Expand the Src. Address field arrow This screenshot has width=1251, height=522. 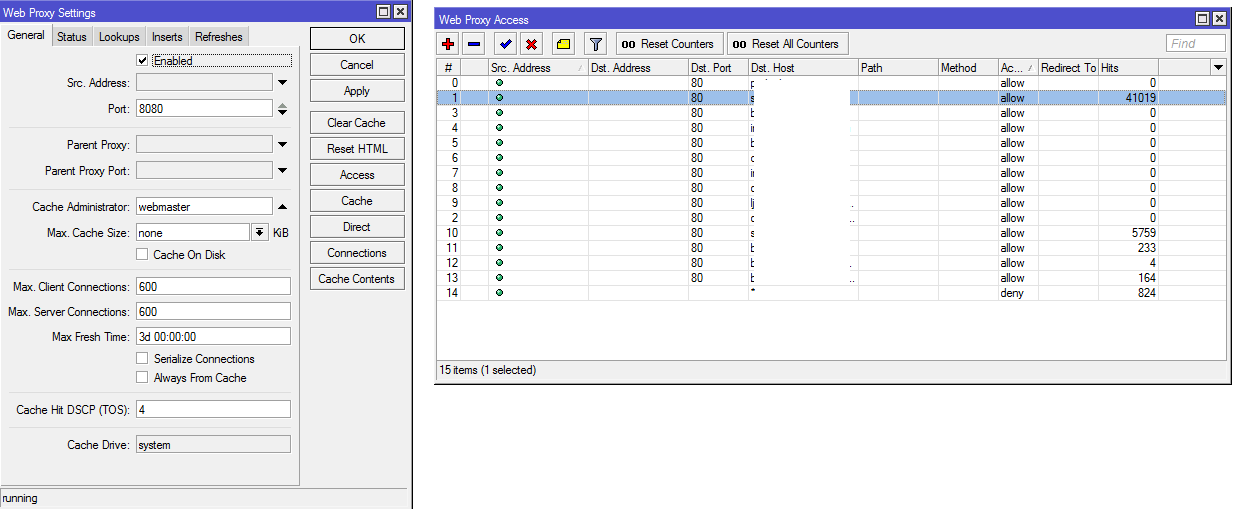coord(282,83)
